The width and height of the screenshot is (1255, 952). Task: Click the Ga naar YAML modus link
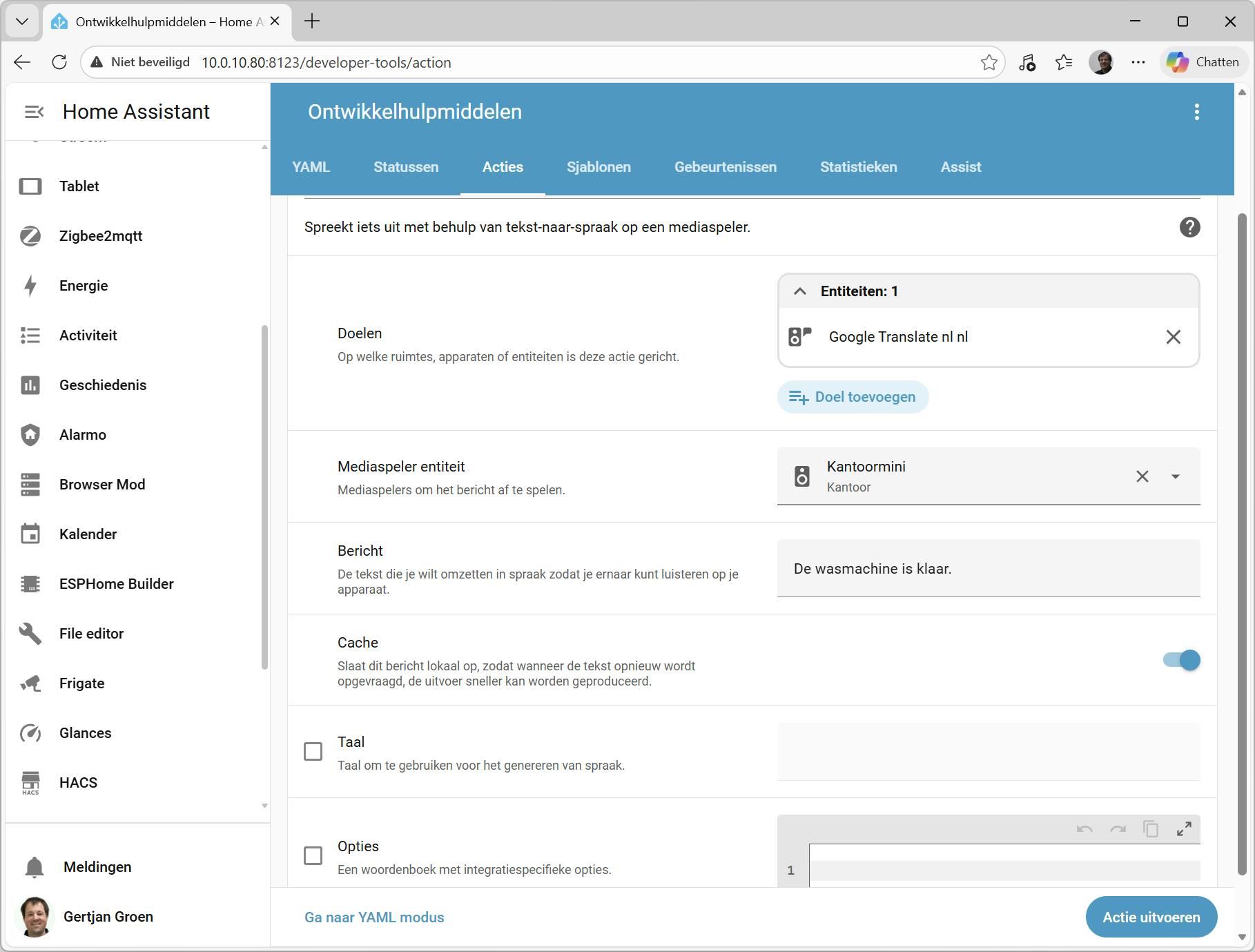[374, 917]
